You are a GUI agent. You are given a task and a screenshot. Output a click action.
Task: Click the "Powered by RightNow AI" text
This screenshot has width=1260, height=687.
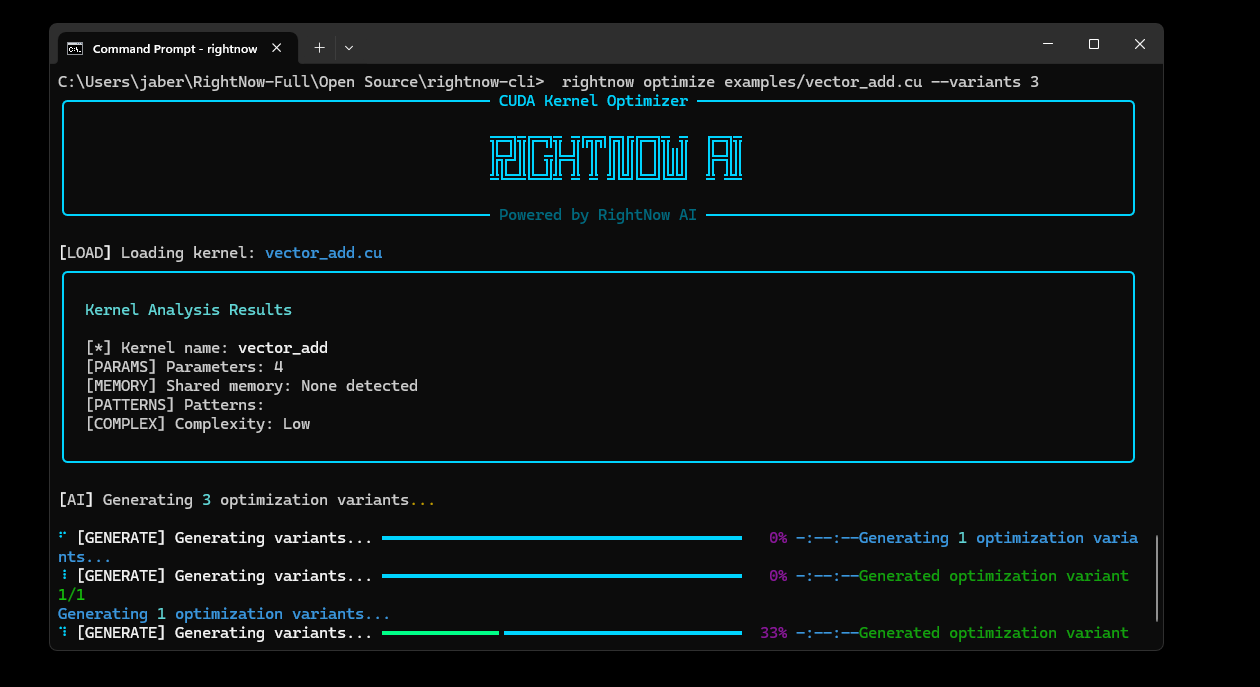coord(598,215)
